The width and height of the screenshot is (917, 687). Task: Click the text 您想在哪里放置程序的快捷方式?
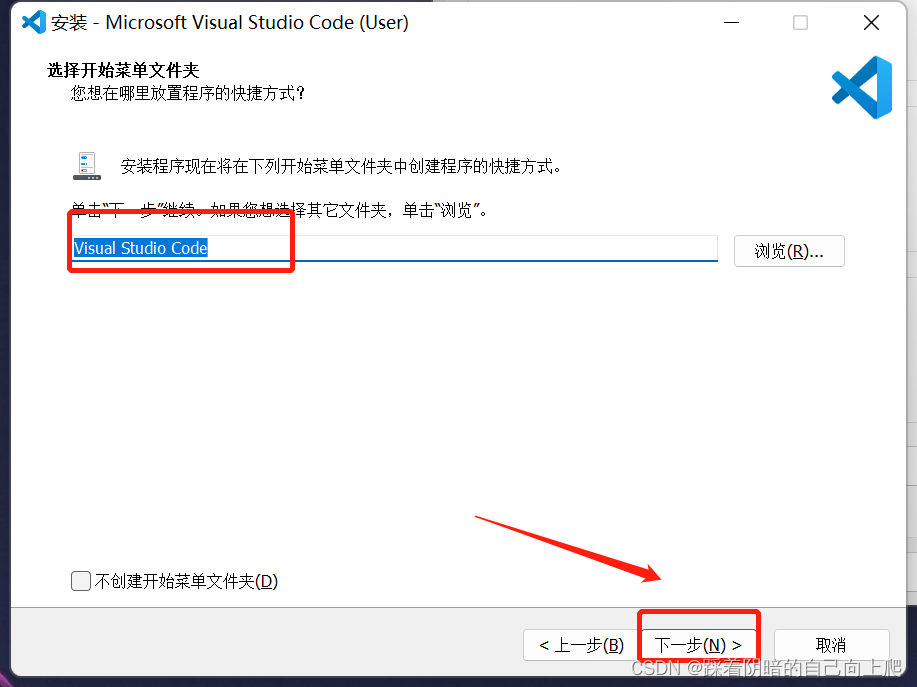(188, 93)
